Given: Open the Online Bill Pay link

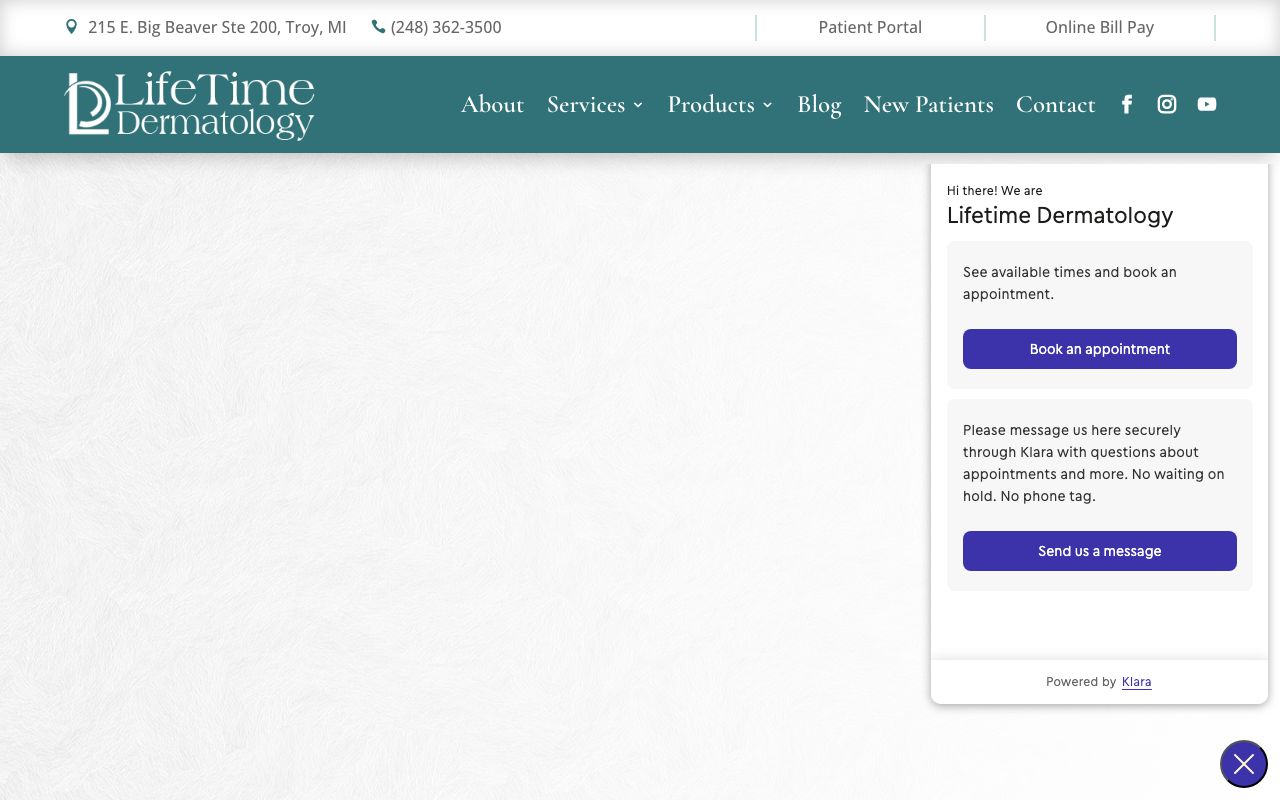Looking at the screenshot, I should (1100, 27).
